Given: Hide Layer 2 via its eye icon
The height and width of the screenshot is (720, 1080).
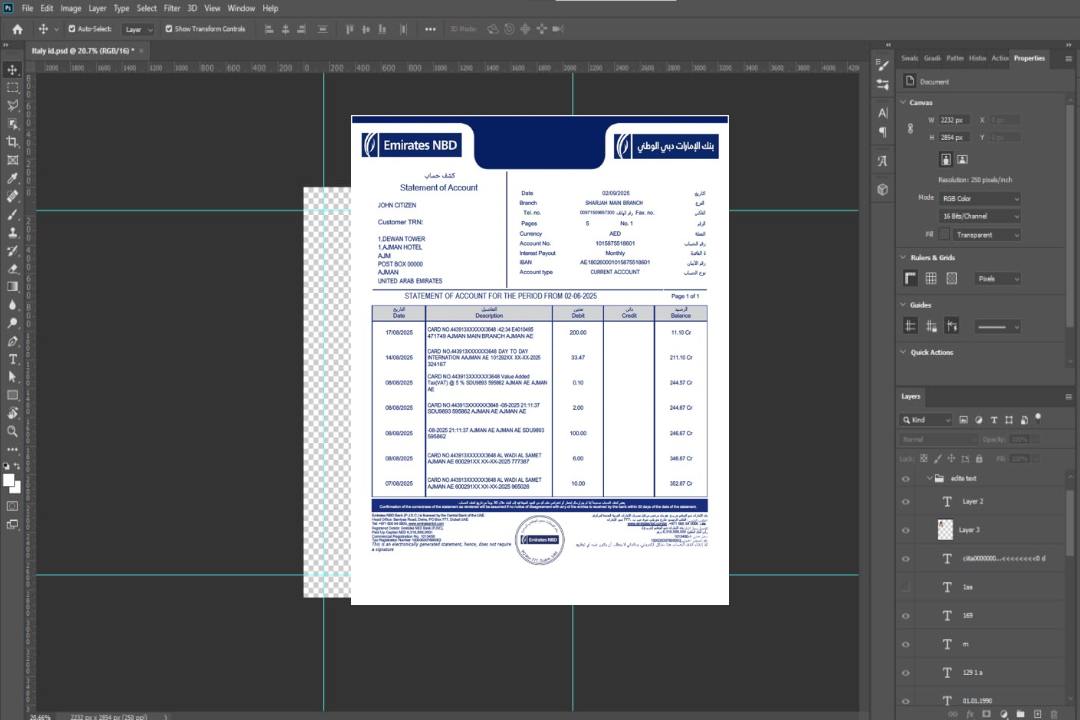Looking at the screenshot, I should [x=906, y=502].
